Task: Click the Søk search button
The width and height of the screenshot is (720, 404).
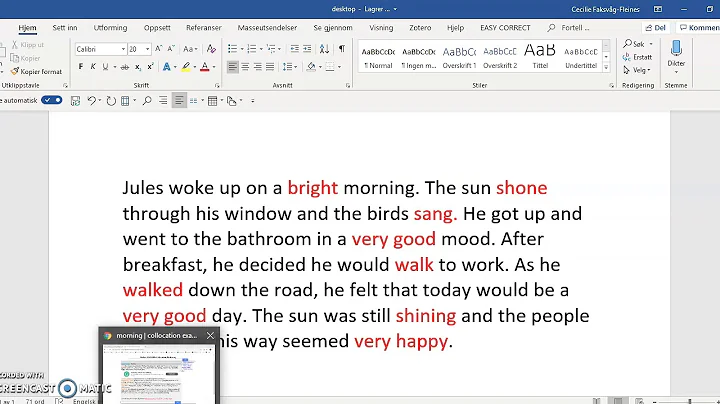Action: 637,44
